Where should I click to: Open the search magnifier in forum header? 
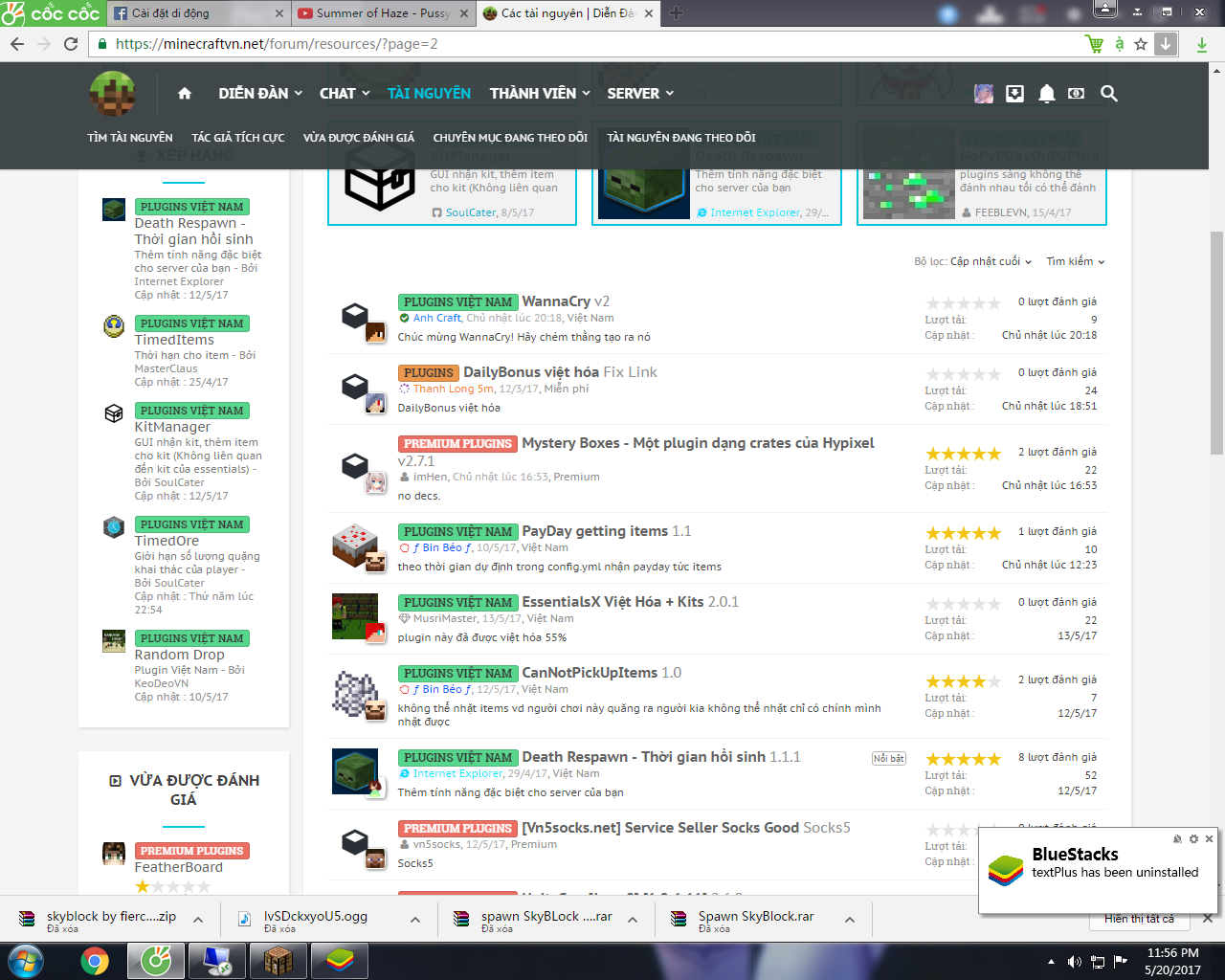tap(1109, 93)
